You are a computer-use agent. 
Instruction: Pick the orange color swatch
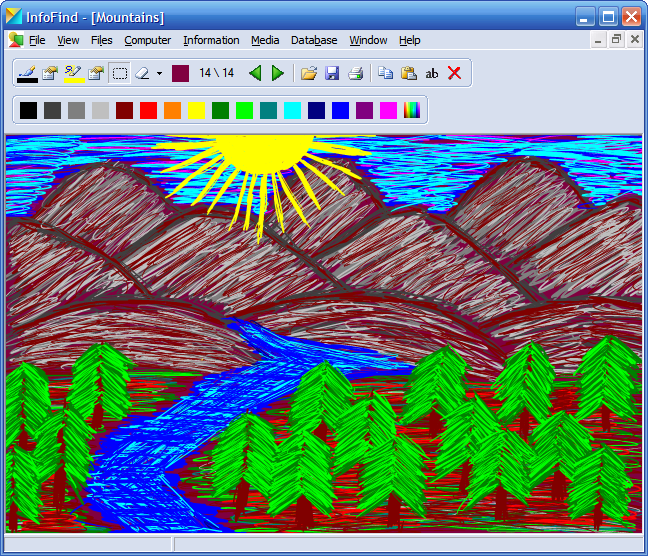172,110
